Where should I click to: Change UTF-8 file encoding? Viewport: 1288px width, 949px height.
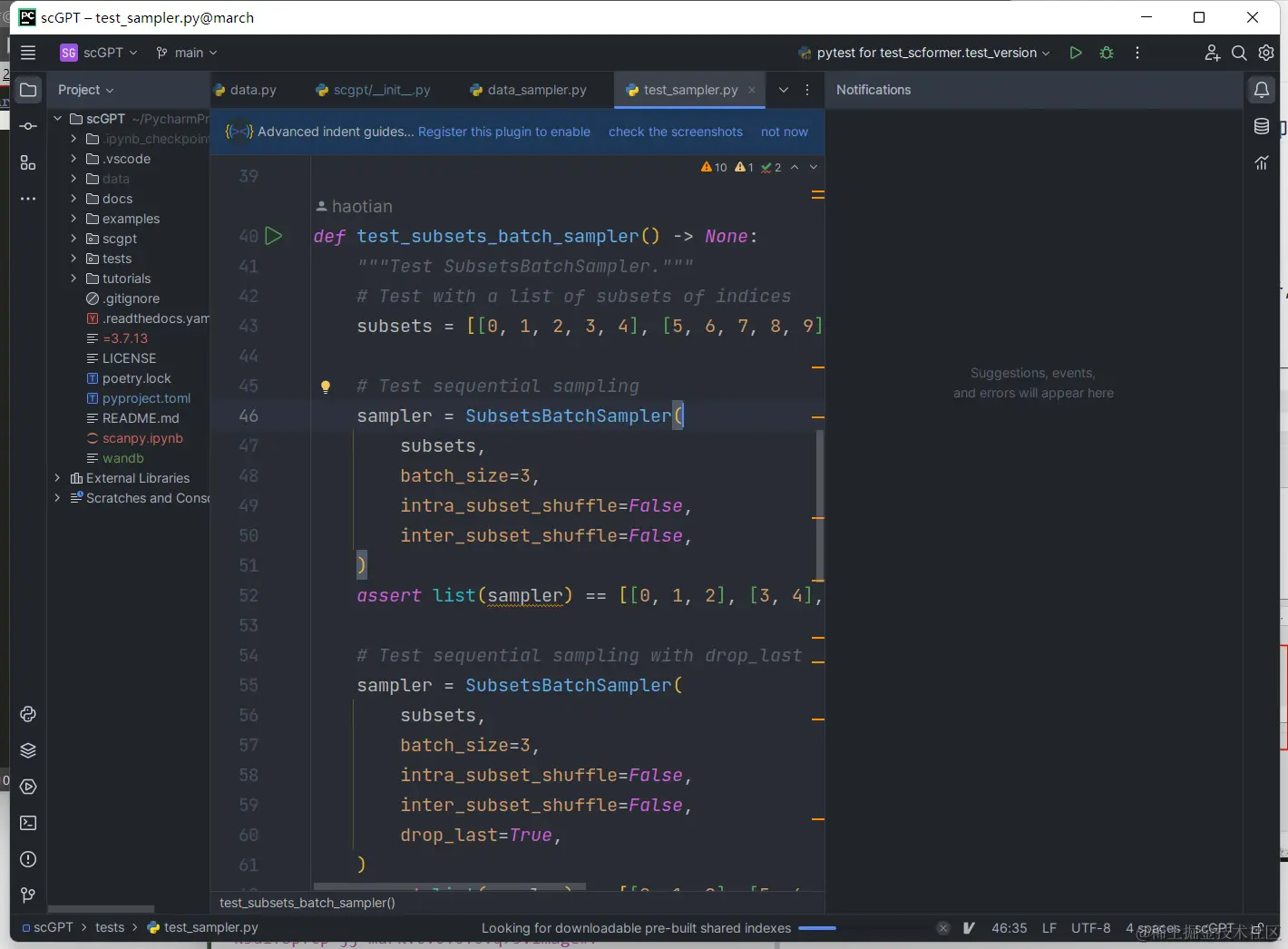[1091, 928]
